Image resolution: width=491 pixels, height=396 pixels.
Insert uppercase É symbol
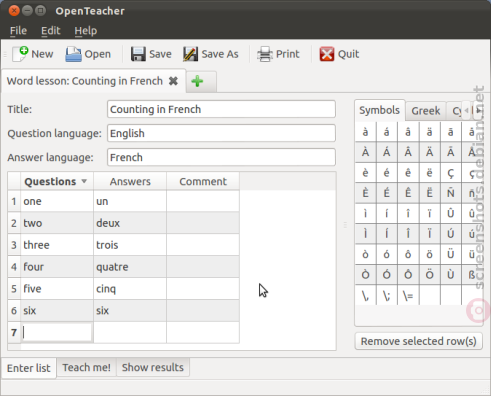coord(387,193)
